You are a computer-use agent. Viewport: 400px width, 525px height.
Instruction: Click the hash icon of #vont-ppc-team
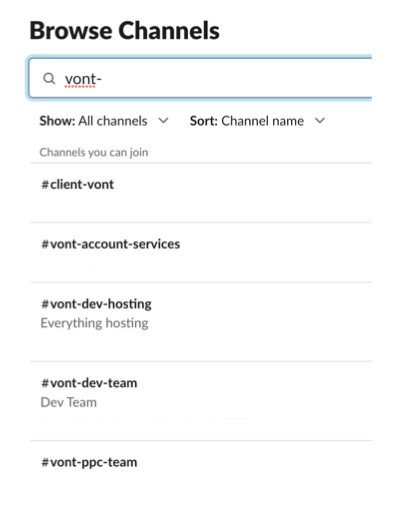click(x=45, y=462)
